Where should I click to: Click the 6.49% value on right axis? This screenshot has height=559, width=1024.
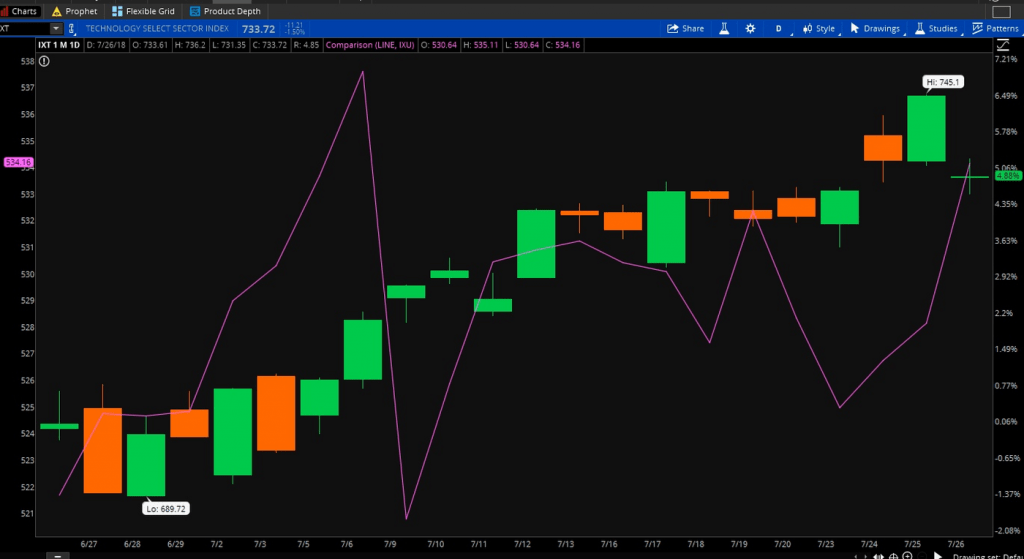1006,95
